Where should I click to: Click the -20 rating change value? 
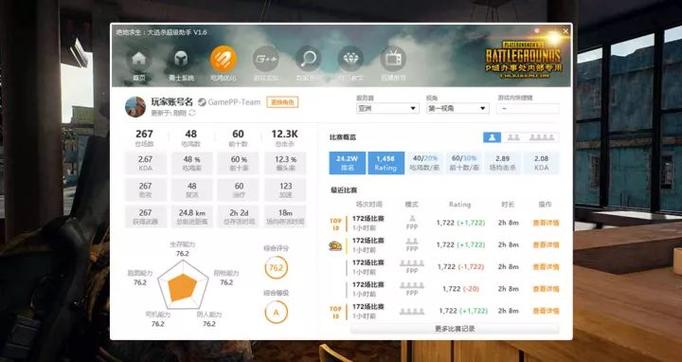point(471,289)
